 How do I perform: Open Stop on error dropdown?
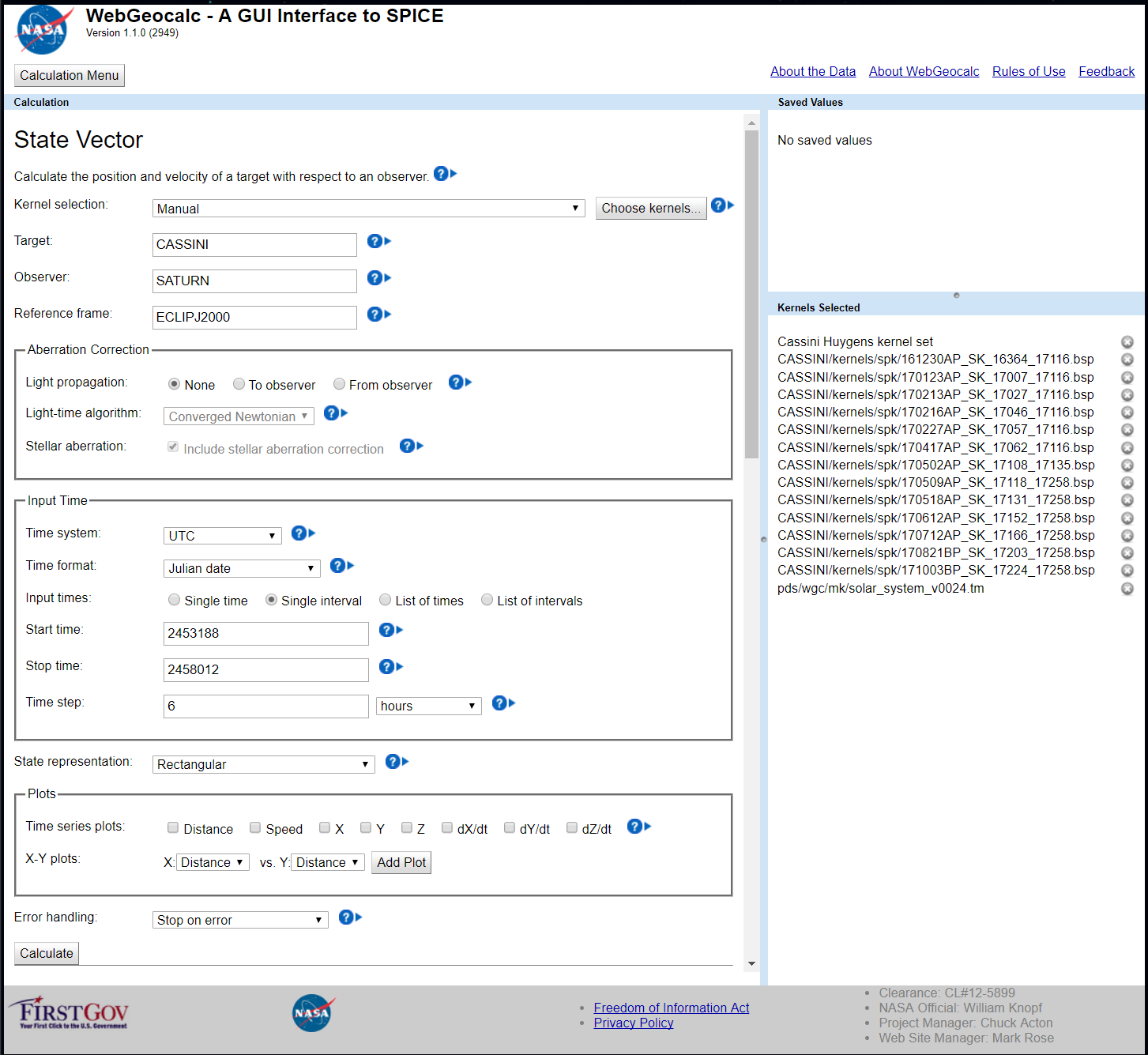coord(240,920)
